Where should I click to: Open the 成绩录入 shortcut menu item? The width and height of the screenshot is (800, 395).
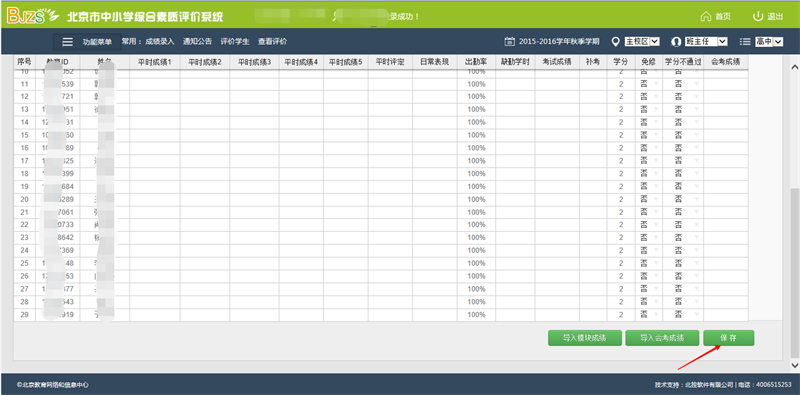coord(160,42)
